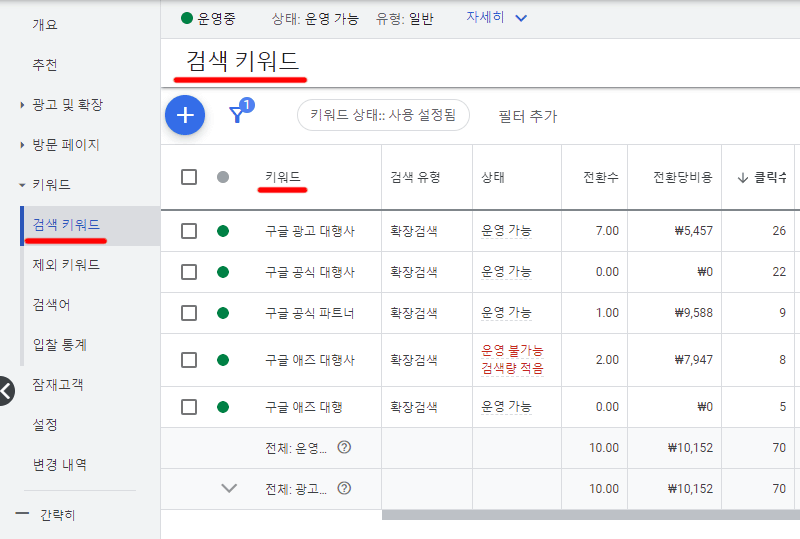Expand the 자세히 details dropdown

click(496, 18)
